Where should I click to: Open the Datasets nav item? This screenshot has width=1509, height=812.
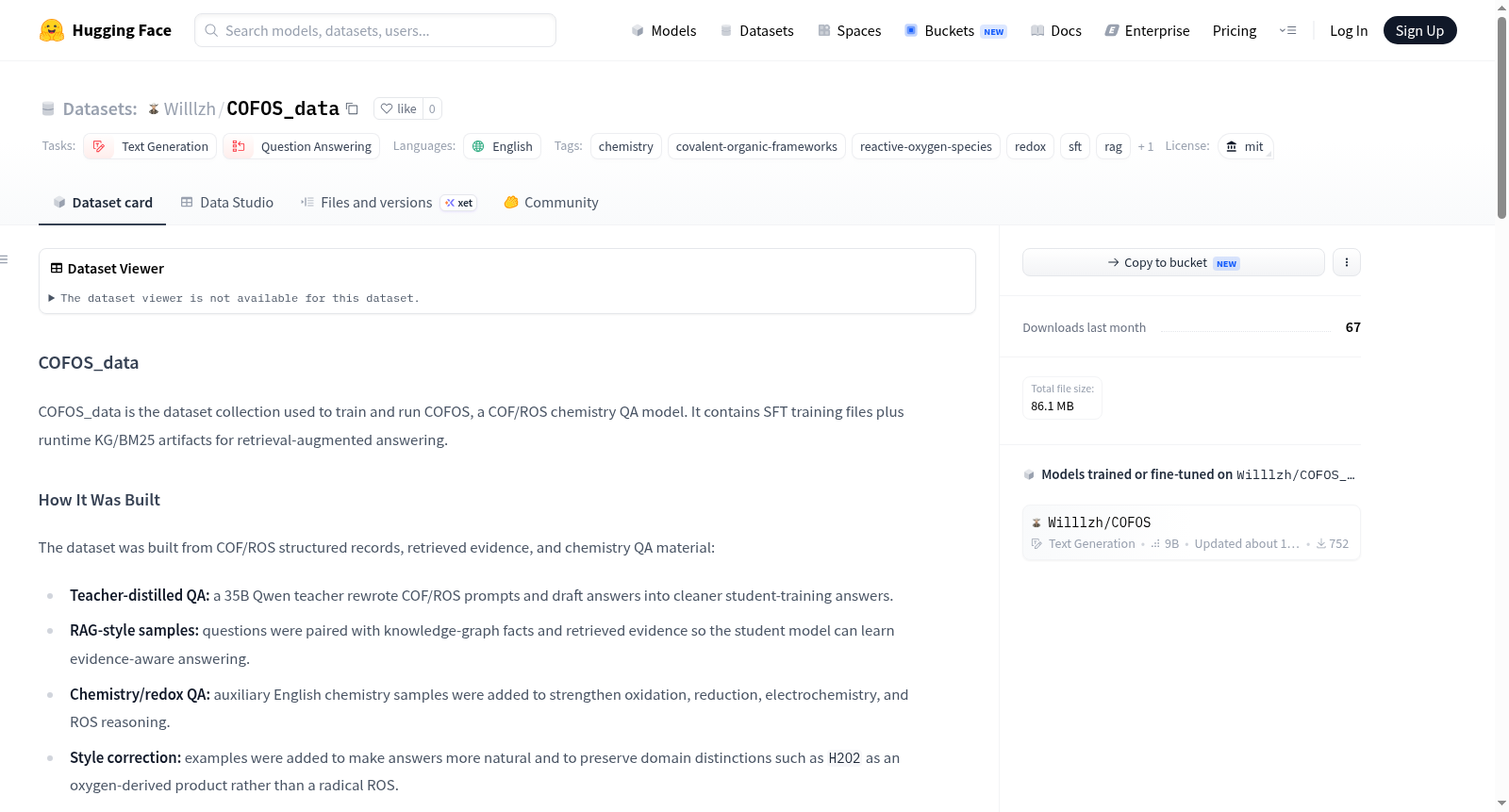tap(756, 30)
